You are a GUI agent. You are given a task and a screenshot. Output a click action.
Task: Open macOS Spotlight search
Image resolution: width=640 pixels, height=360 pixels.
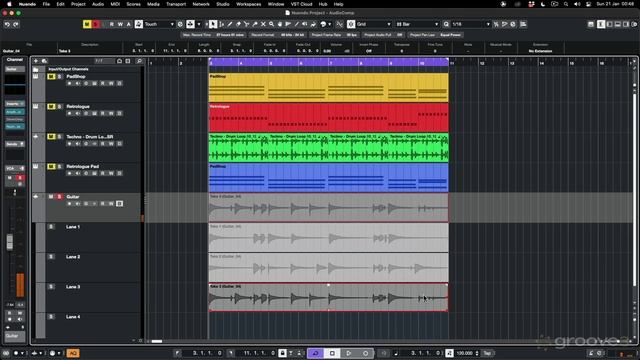click(x=566, y=4)
